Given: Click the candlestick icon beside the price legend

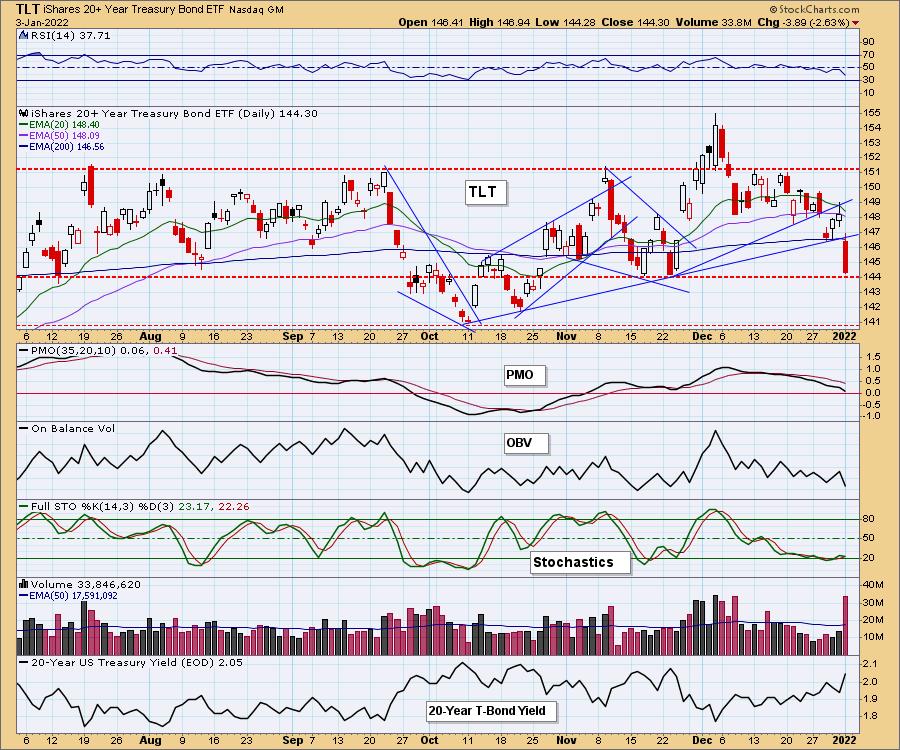Looking at the screenshot, I should tap(24, 113).
